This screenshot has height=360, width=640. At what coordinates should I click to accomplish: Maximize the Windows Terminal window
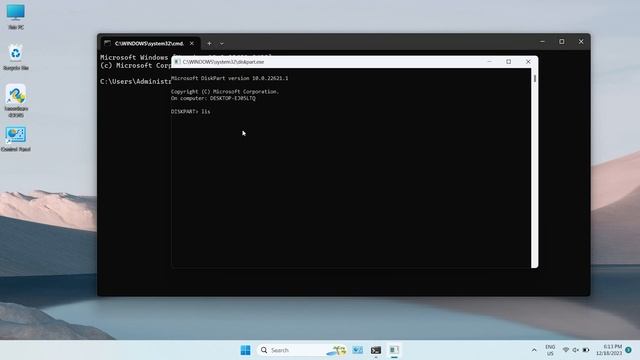pos(562,42)
